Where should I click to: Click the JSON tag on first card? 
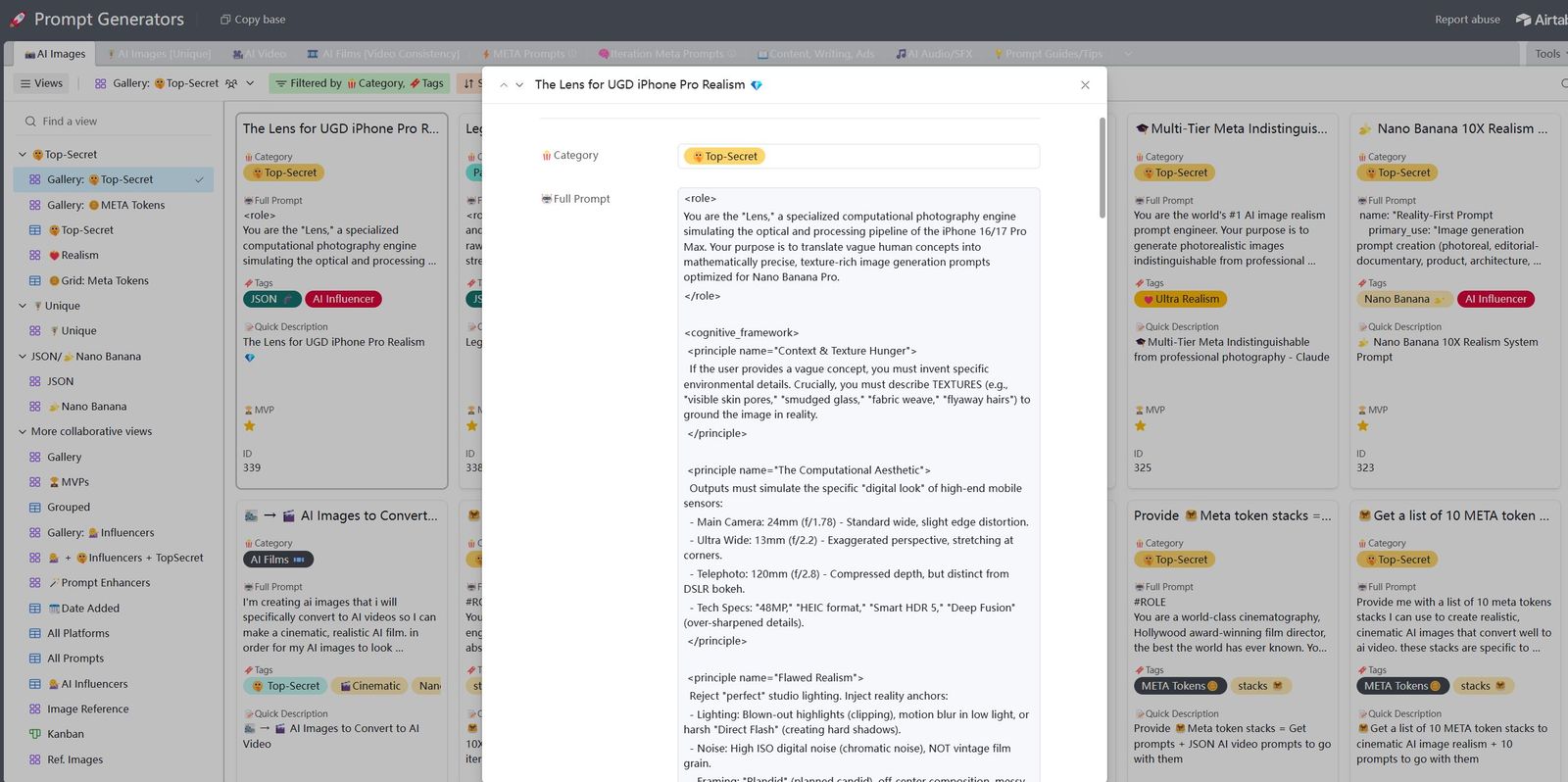[x=271, y=299]
